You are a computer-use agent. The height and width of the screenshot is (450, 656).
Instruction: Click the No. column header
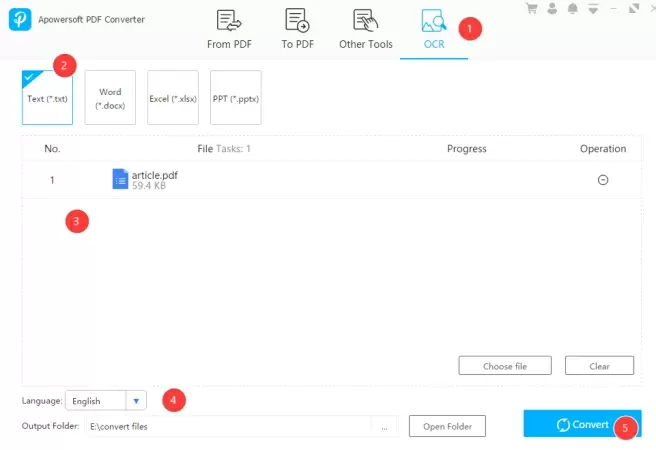point(52,148)
